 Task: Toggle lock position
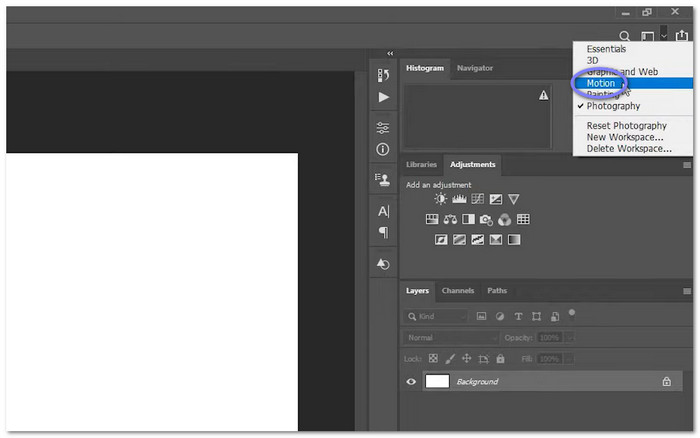click(x=467, y=359)
